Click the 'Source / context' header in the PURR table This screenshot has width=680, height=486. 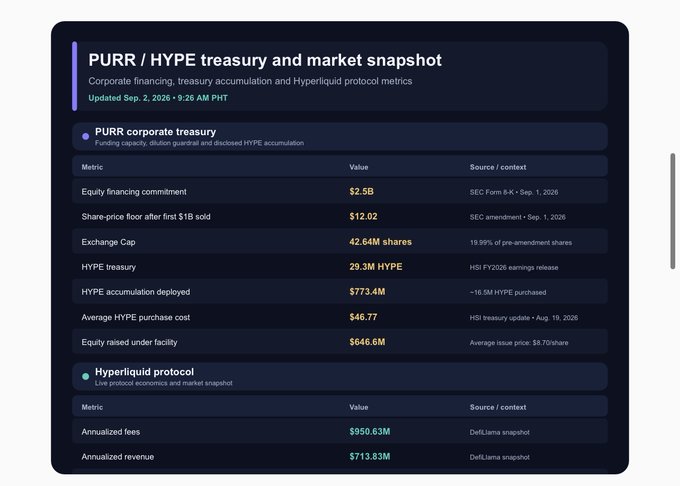pyautogui.click(x=498, y=167)
